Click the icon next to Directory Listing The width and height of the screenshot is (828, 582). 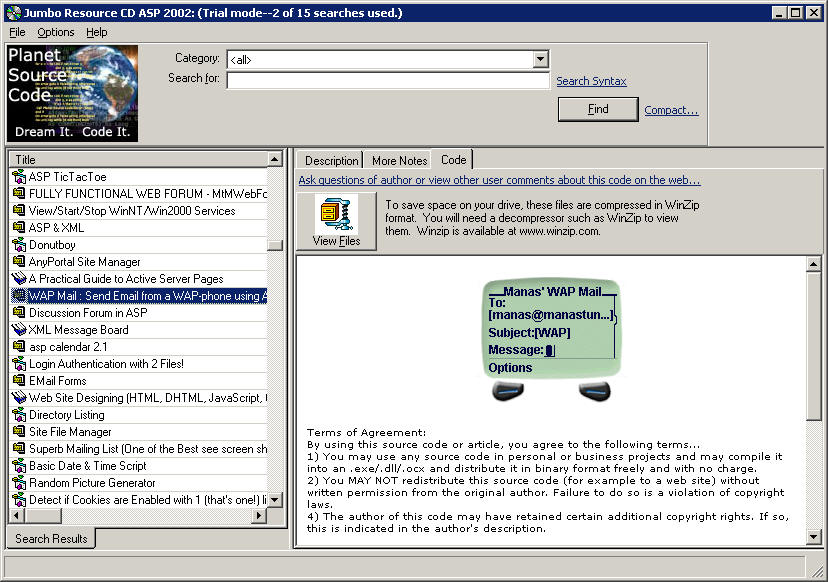(x=19, y=415)
